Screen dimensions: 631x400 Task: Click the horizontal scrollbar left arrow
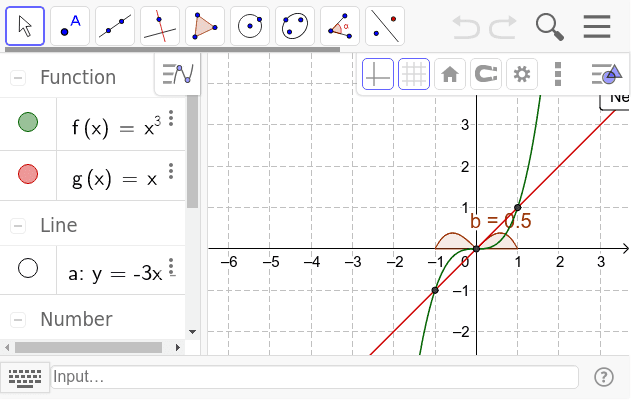tap(7, 347)
